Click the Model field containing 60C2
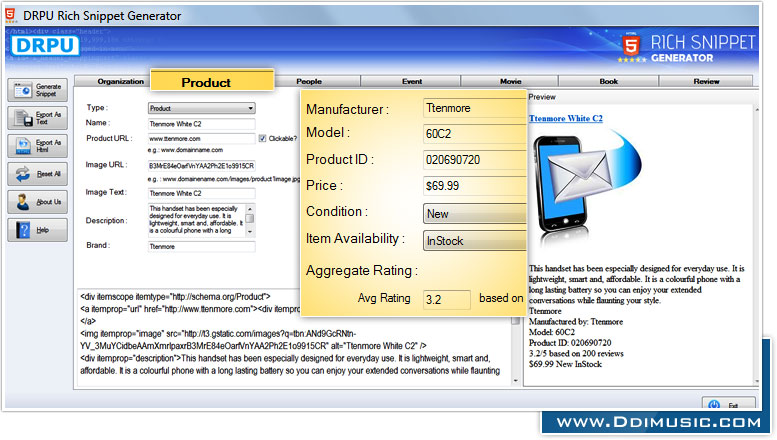777x440 pixels. (475, 133)
